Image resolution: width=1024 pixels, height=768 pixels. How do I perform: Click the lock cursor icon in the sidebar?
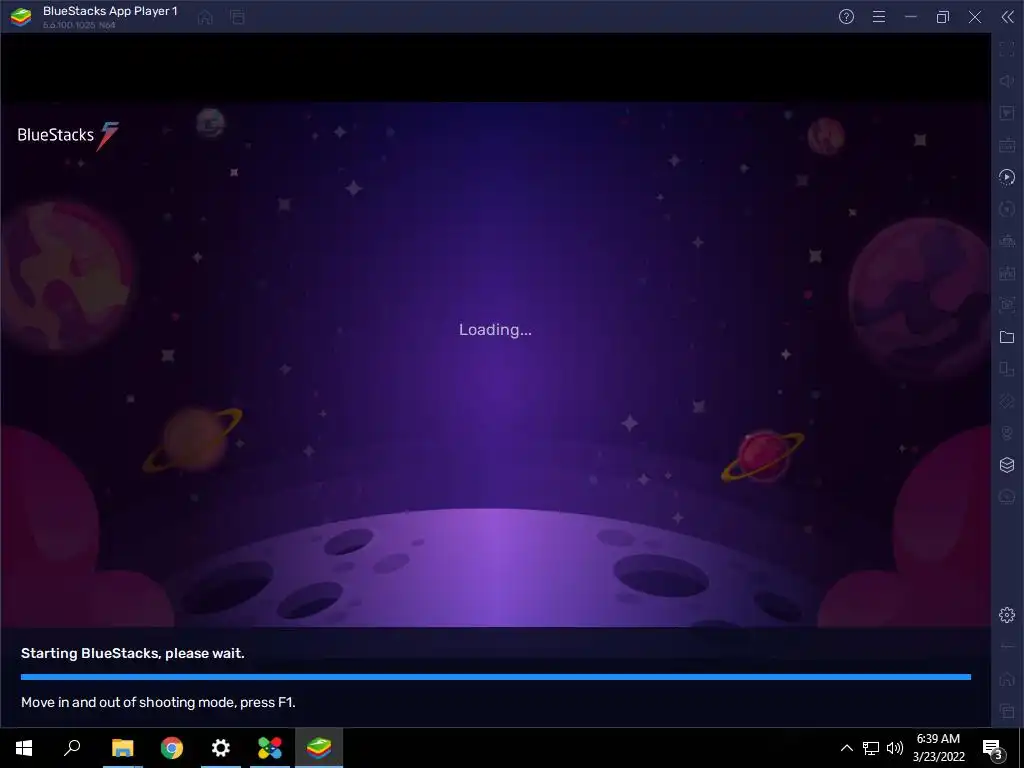tap(1007, 113)
